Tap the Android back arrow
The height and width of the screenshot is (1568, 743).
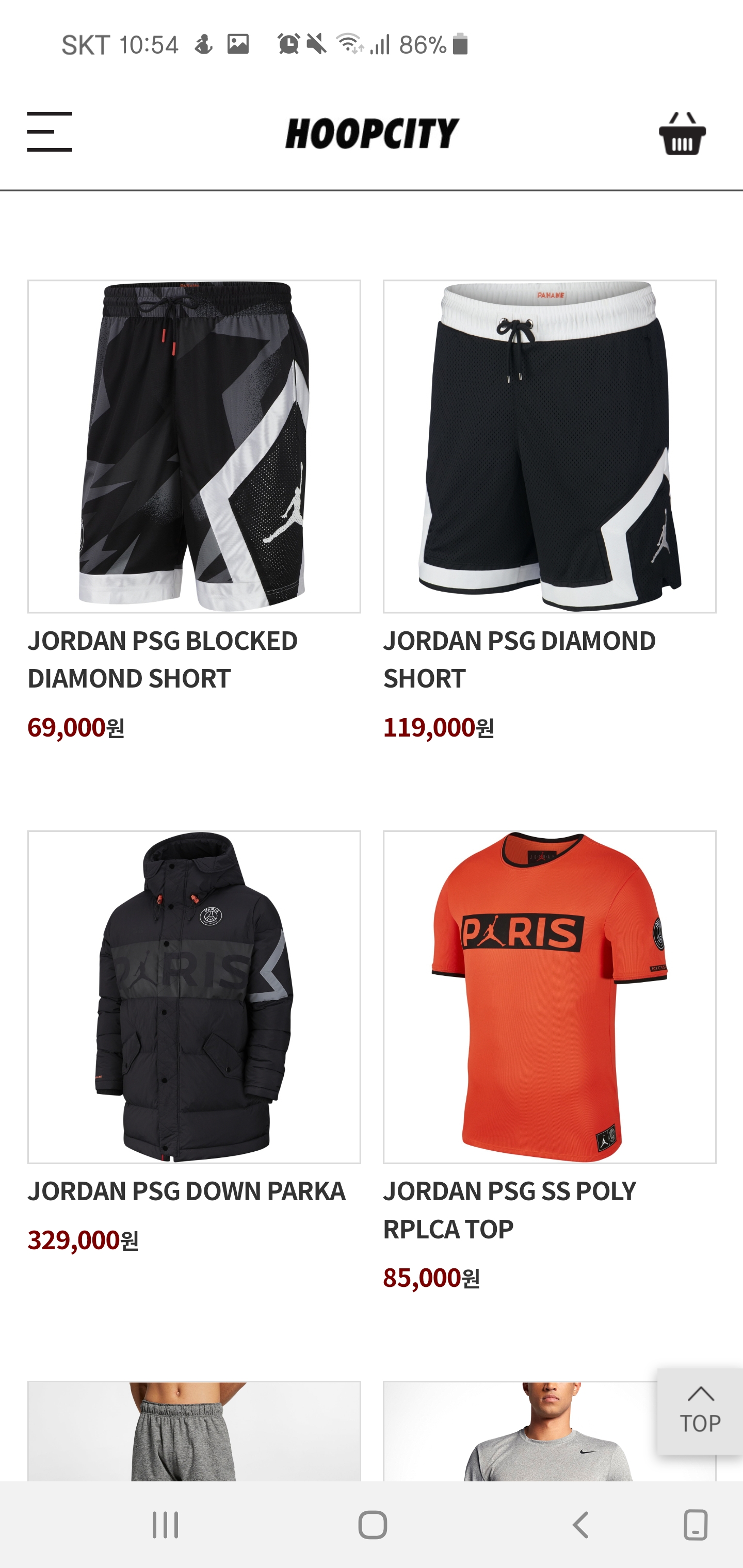[580, 1525]
